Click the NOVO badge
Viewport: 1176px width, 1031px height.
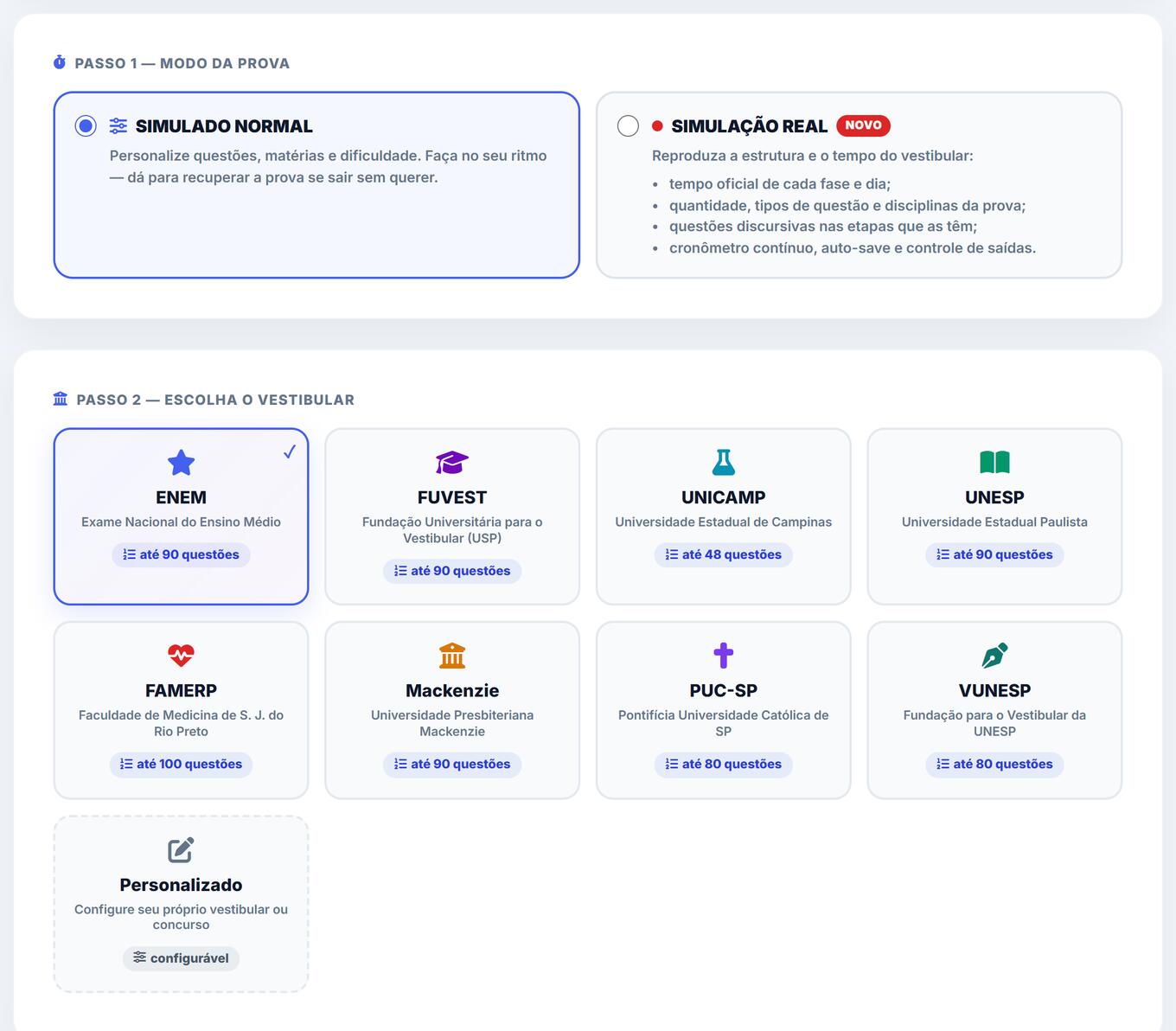pos(863,125)
